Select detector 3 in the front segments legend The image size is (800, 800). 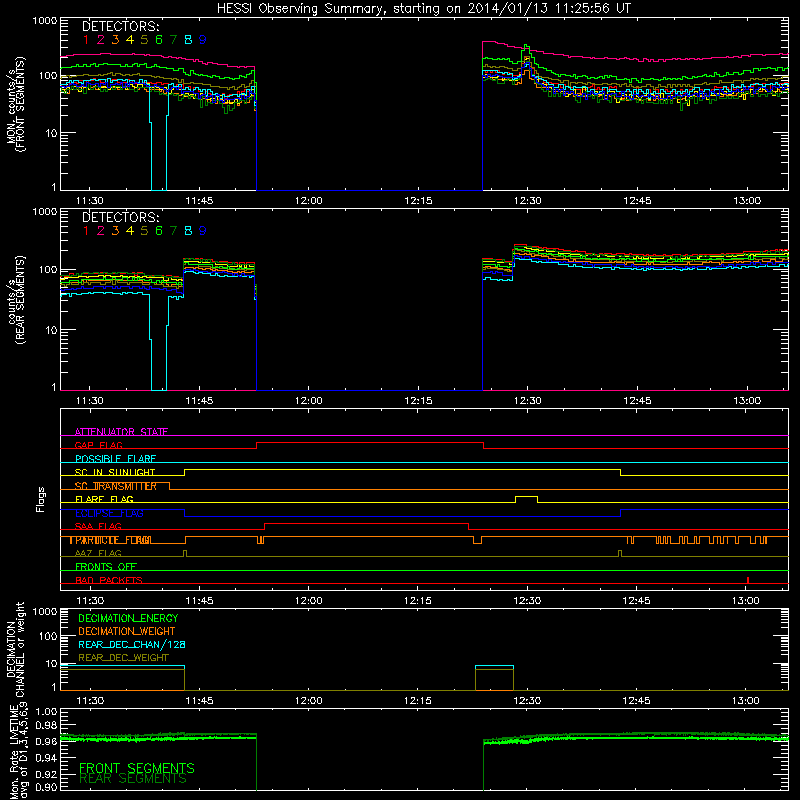coord(115,40)
